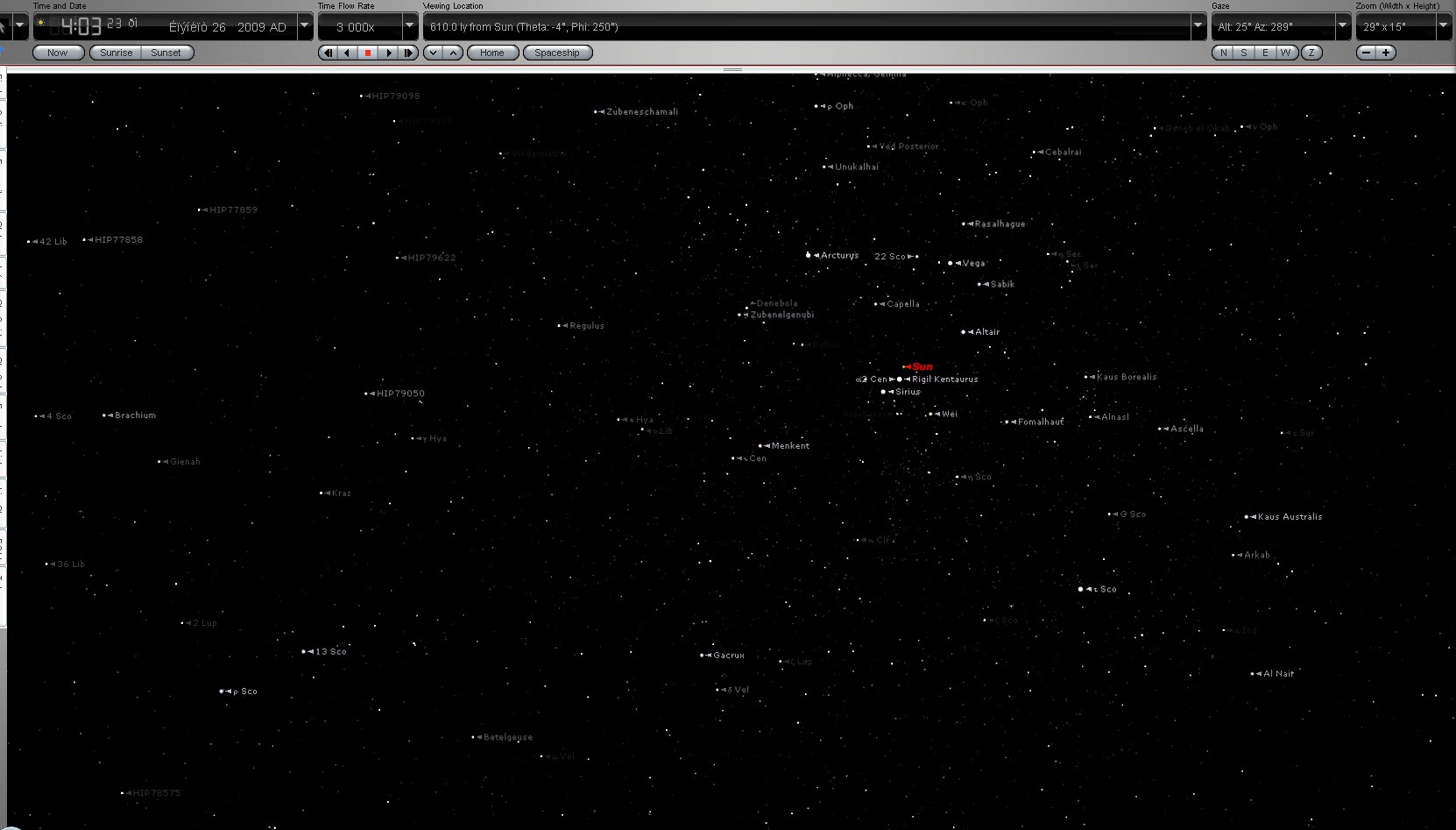Gaze west with W button
The image size is (1456, 830).
[1286, 53]
